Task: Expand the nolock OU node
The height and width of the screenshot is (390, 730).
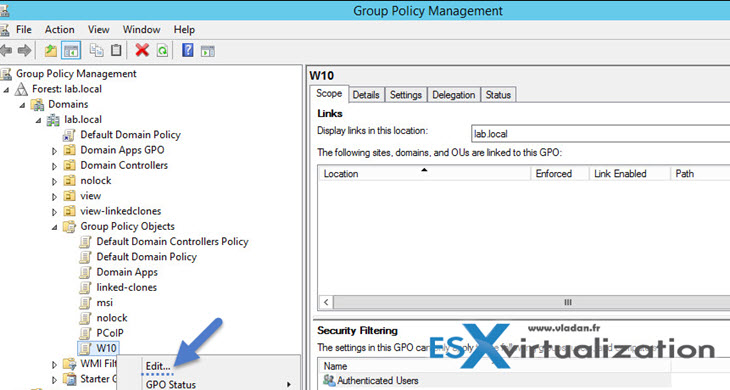Action: pyautogui.click(x=54, y=182)
